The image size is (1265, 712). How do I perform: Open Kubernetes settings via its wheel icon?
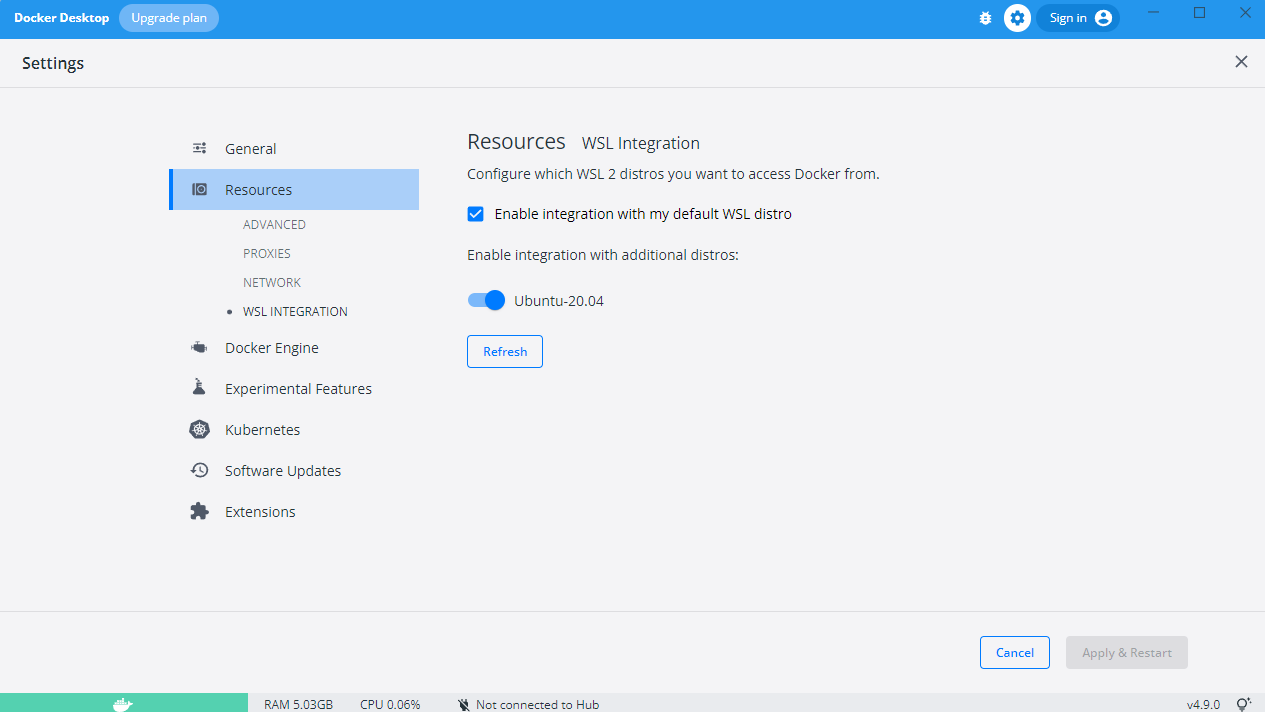[199, 429]
